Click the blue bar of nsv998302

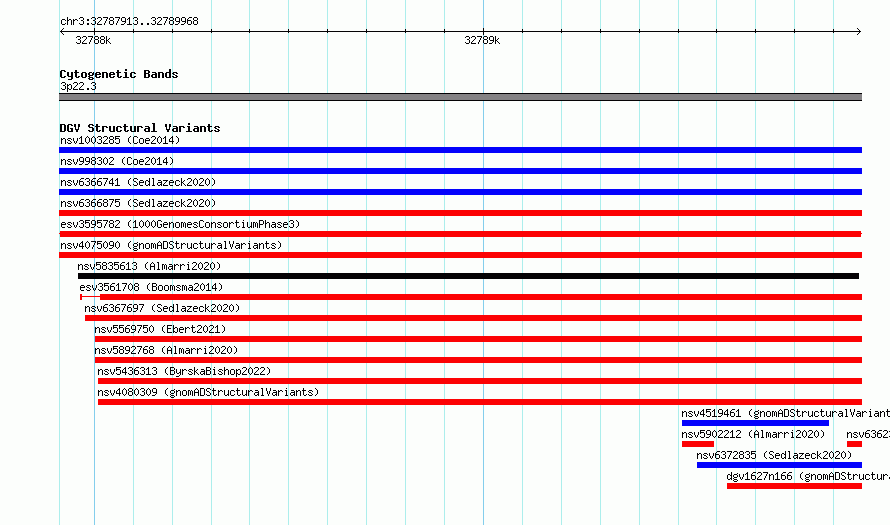460,171
